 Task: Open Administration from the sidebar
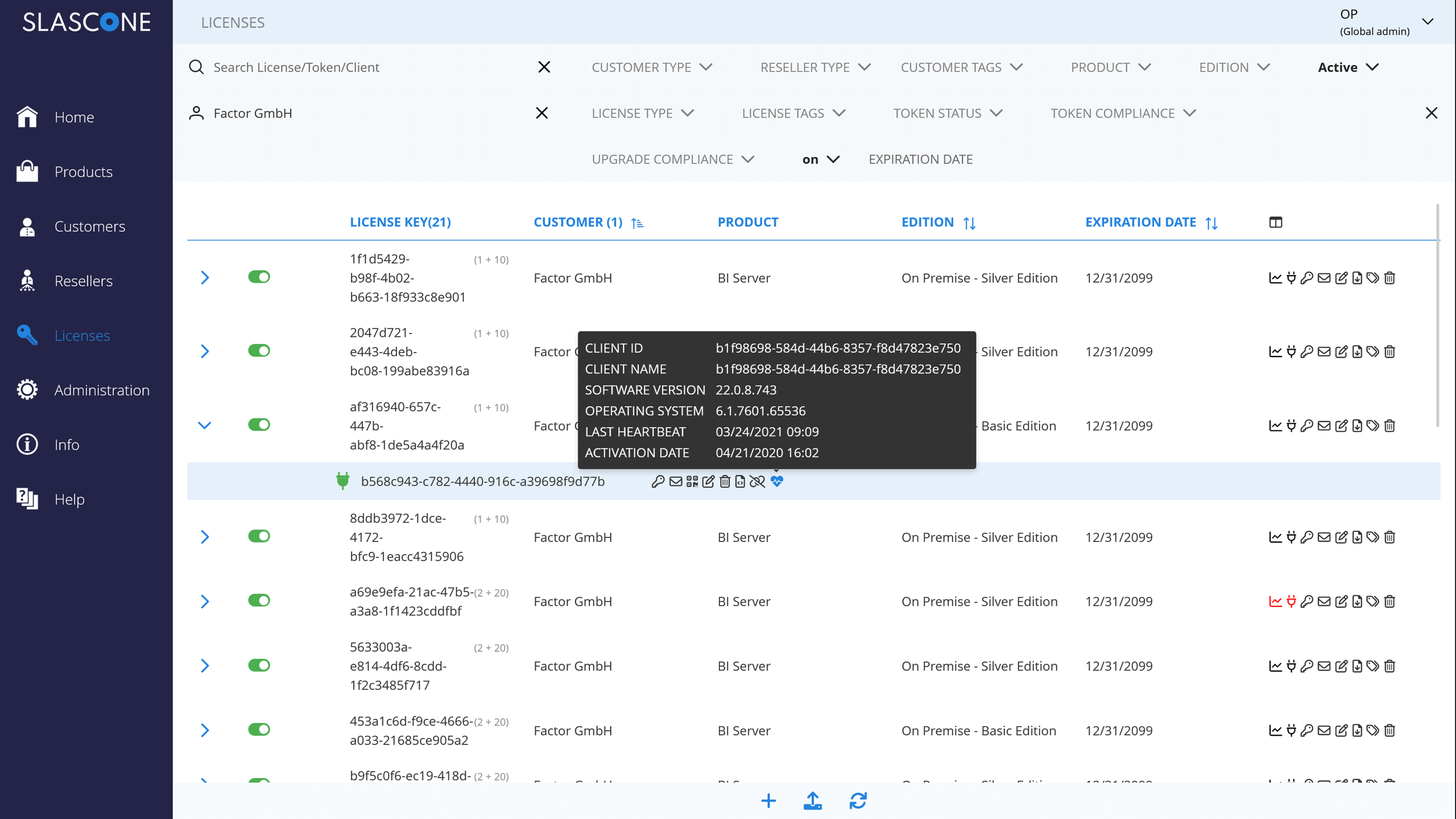[102, 390]
